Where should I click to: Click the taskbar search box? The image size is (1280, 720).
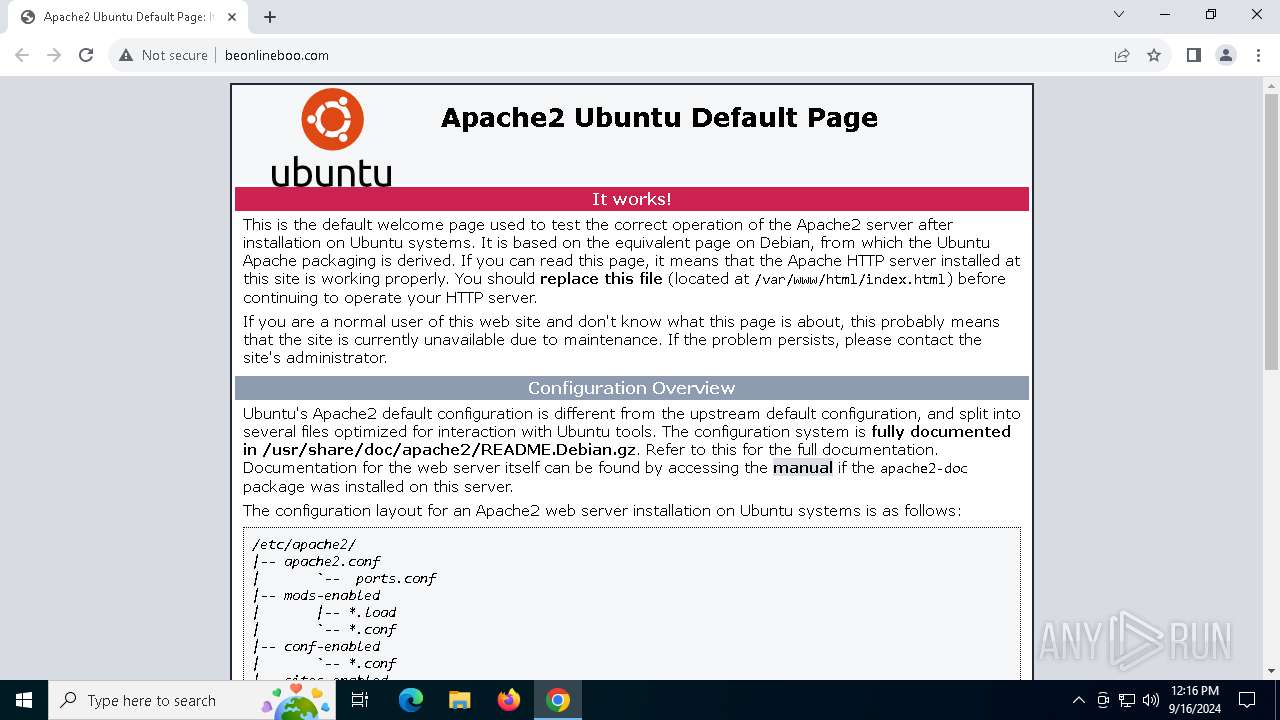[x=192, y=700]
